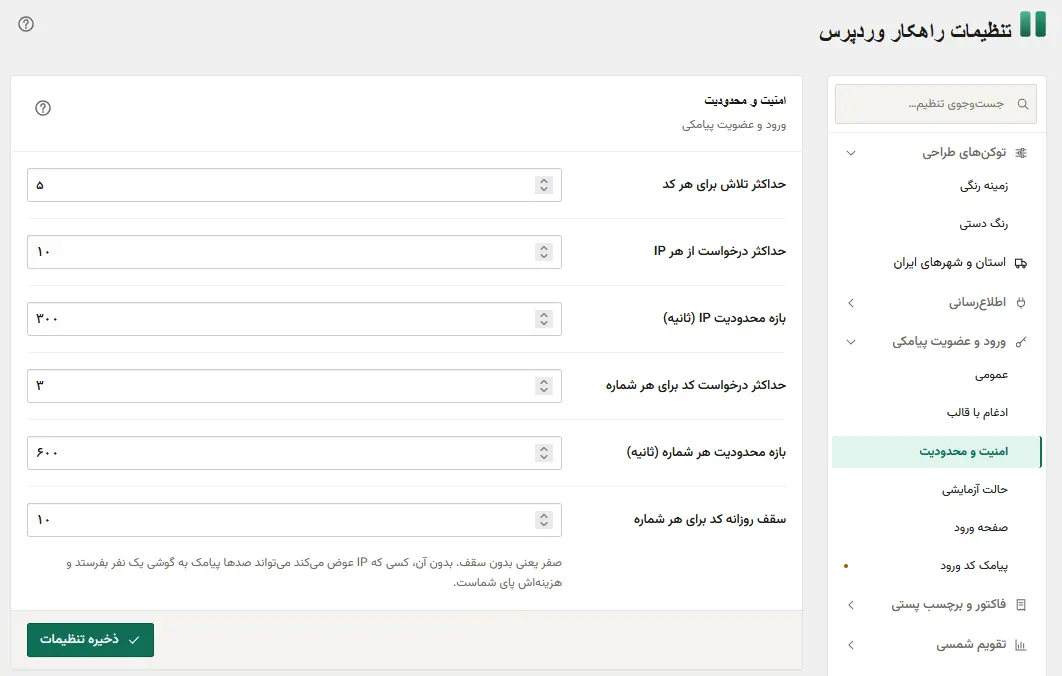Click the ذخیره تنظیمات save button

pos(91,640)
